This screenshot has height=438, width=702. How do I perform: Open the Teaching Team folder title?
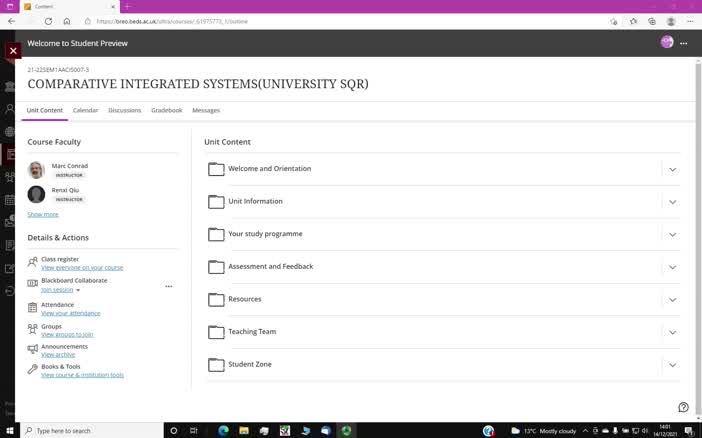pyautogui.click(x=252, y=331)
